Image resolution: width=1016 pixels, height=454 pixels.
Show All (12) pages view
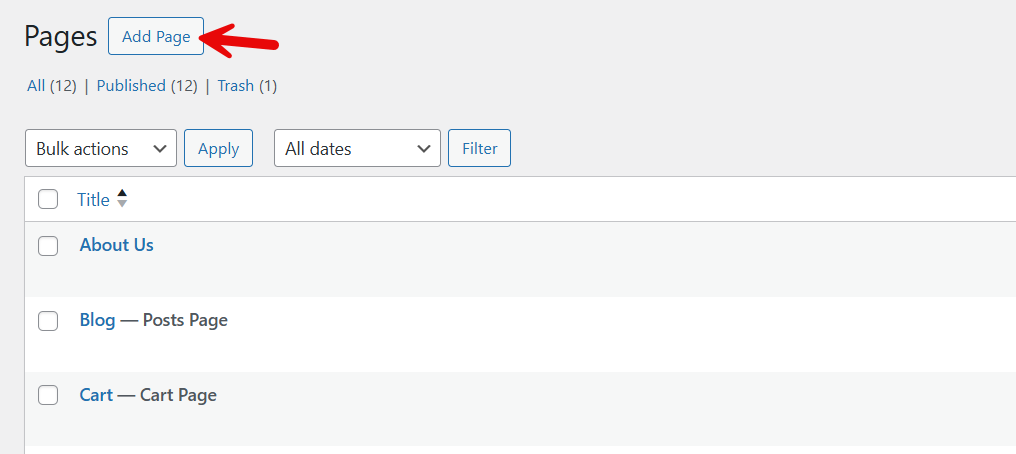(x=51, y=86)
